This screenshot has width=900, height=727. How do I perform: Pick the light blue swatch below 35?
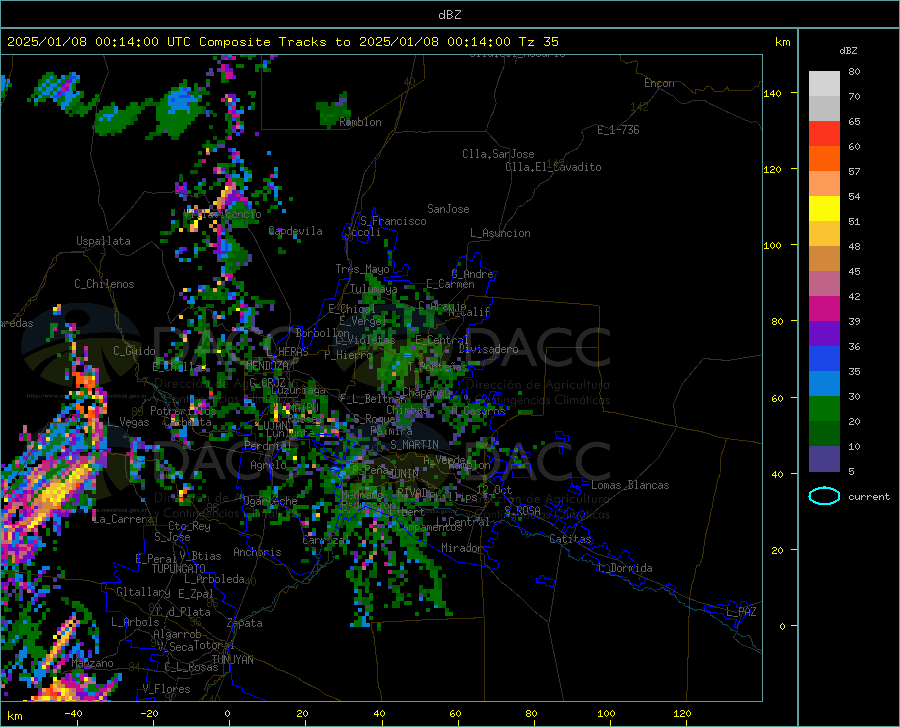point(824,384)
